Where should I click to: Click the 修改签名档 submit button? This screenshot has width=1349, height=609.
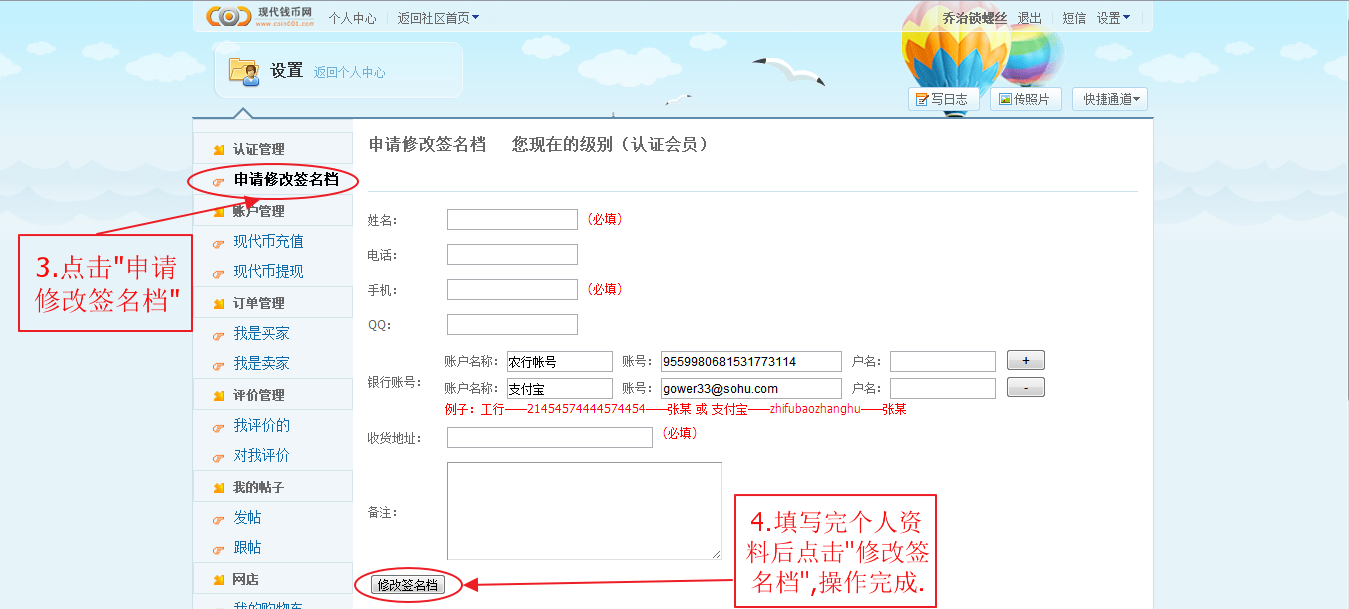[408, 585]
